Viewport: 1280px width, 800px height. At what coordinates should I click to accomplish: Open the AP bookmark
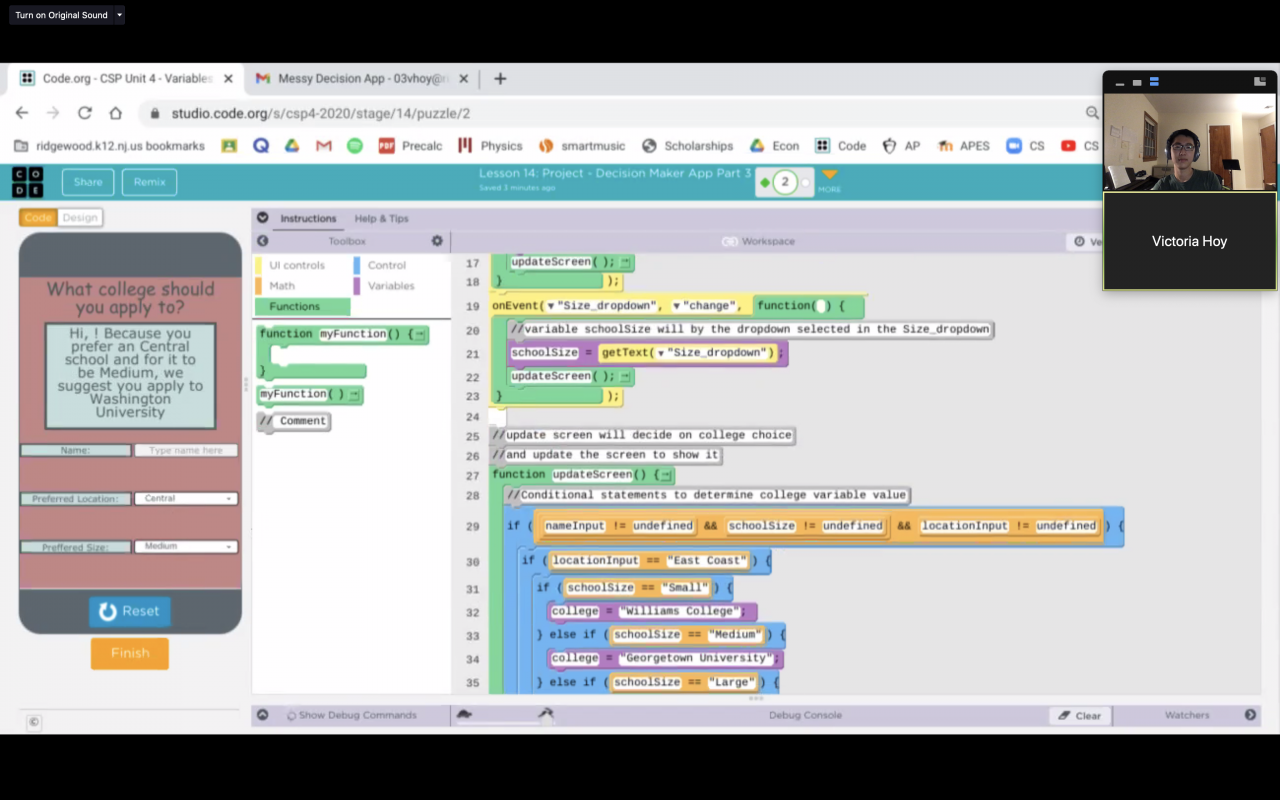point(901,146)
